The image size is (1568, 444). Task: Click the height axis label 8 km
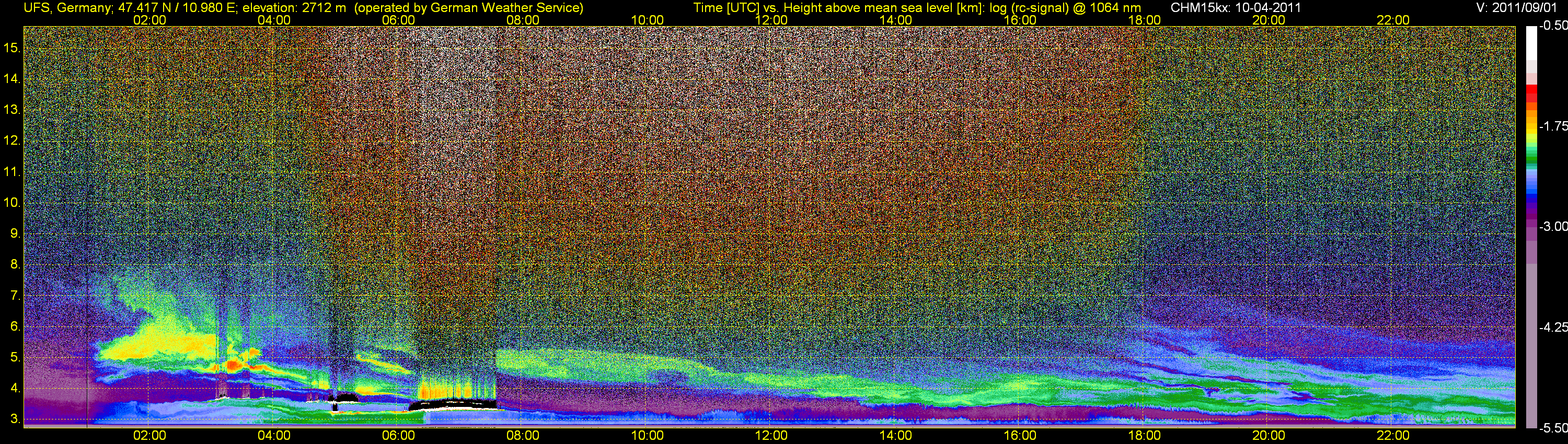pos(15,264)
